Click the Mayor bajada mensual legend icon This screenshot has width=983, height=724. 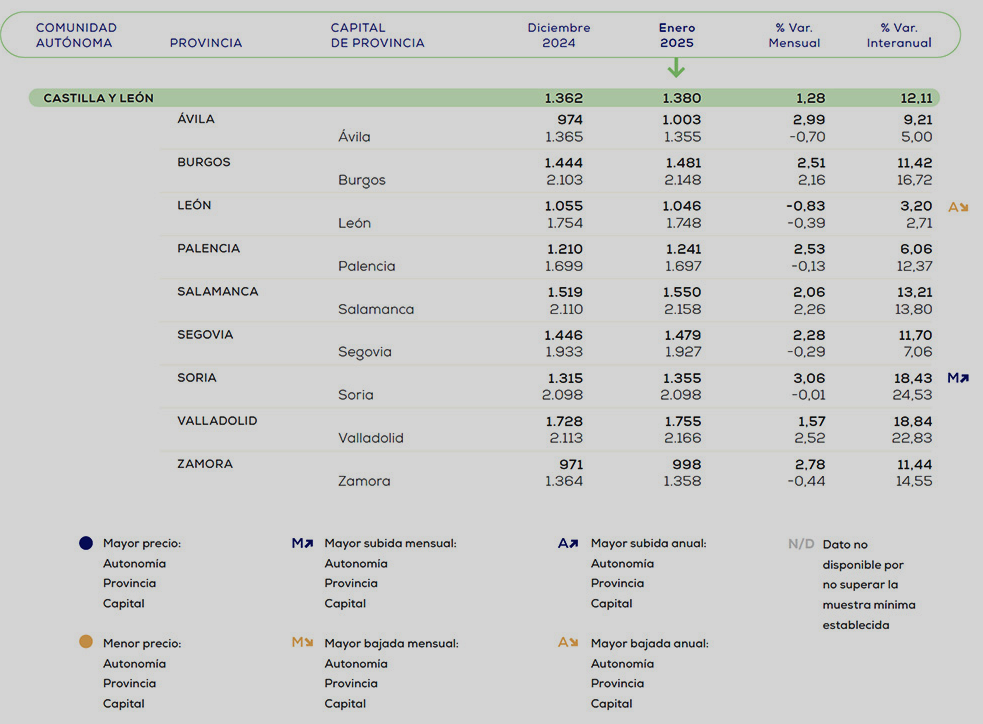click(302, 643)
